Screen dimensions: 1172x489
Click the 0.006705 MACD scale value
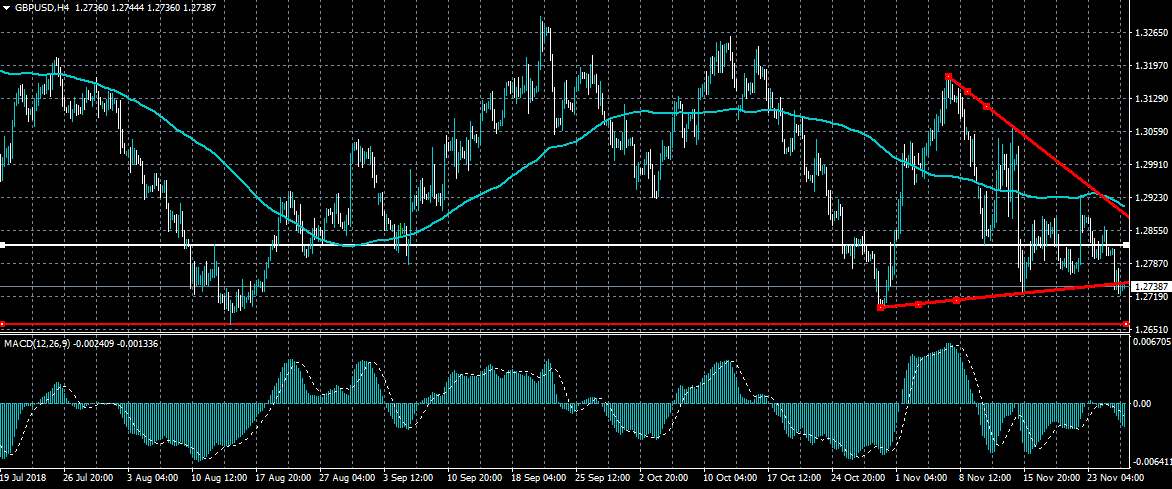(1149, 342)
